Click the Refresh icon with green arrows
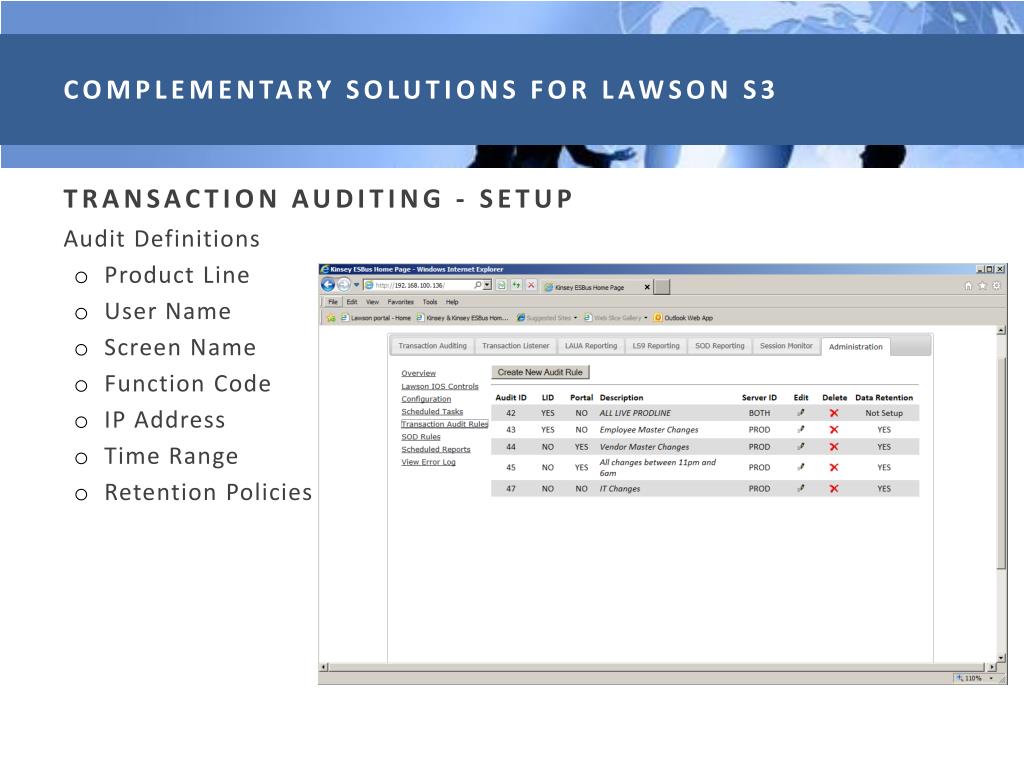This screenshot has height=768, width=1024. pyautogui.click(x=517, y=285)
